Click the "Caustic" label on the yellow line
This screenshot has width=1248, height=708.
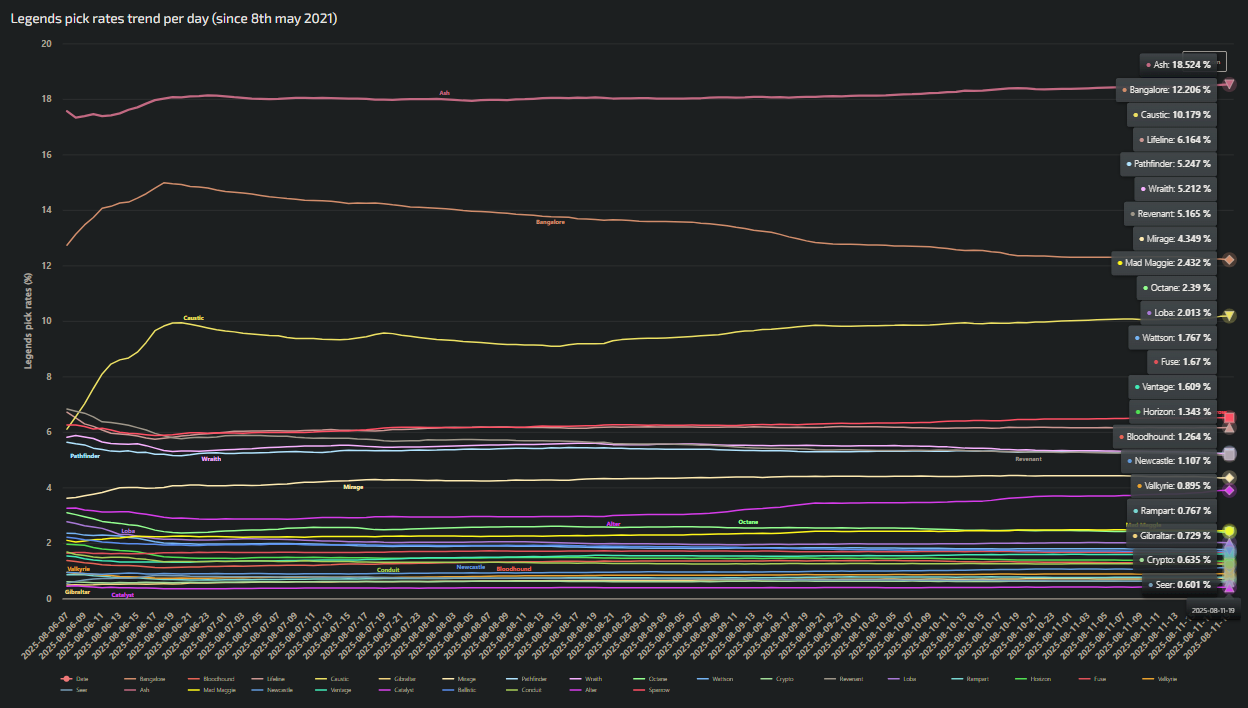click(x=194, y=318)
